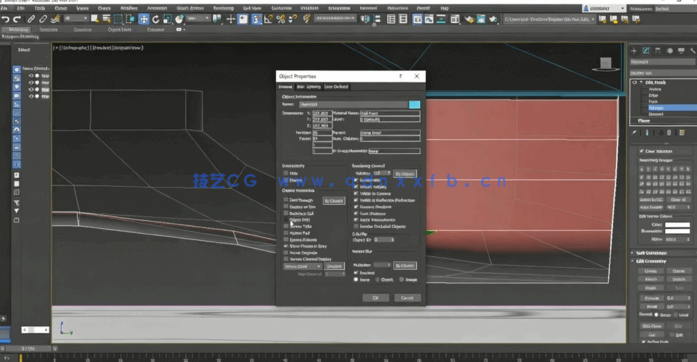Activate the Unlink Selection tool
Screen dimensions: 697x362
pyautogui.click(x=43, y=19)
